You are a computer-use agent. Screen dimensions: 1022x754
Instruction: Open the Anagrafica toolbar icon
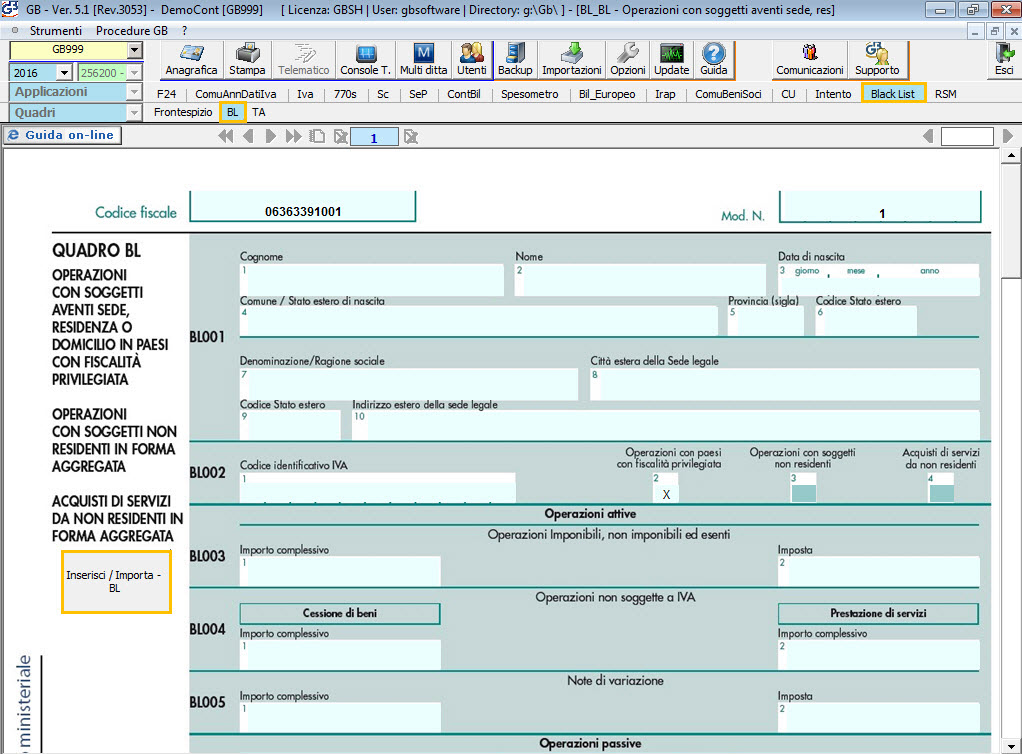click(x=191, y=60)
